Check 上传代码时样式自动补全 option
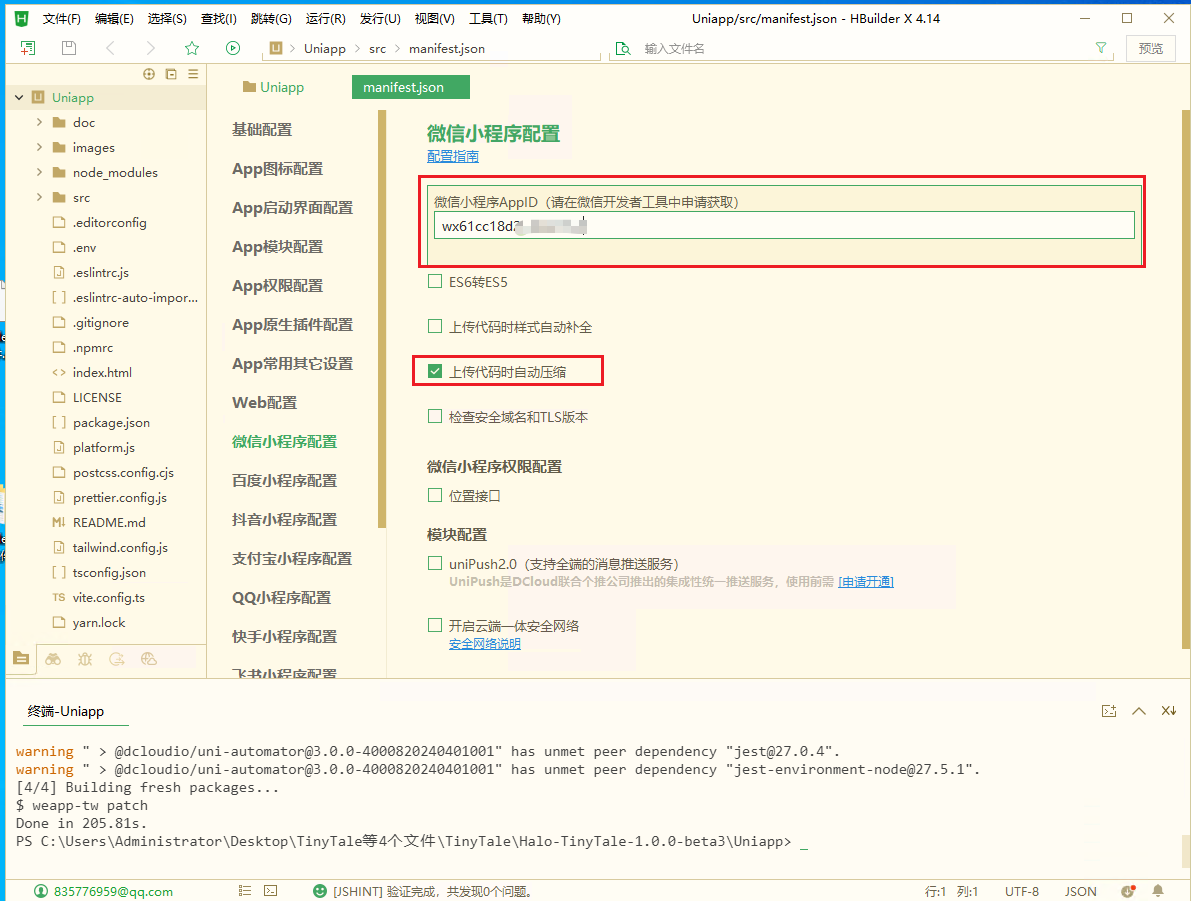The image size is (1191, 901). (x=435, y=327)
